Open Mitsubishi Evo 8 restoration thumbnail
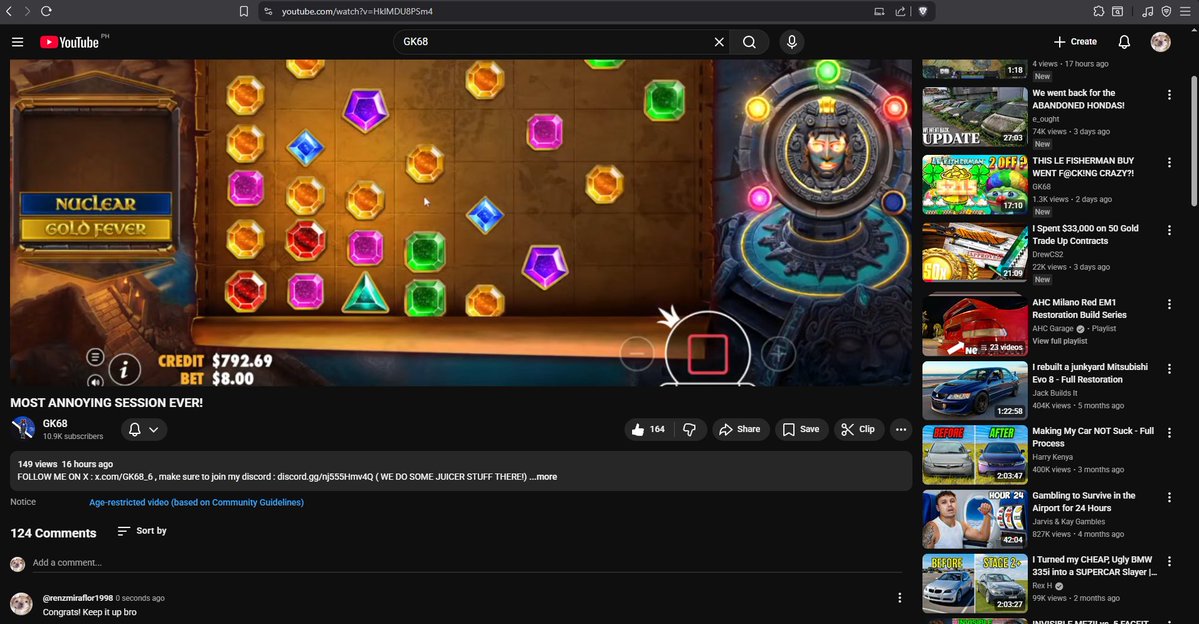Screen dimensions: 1199x624 pyautogui.click(x=975, y=390)
